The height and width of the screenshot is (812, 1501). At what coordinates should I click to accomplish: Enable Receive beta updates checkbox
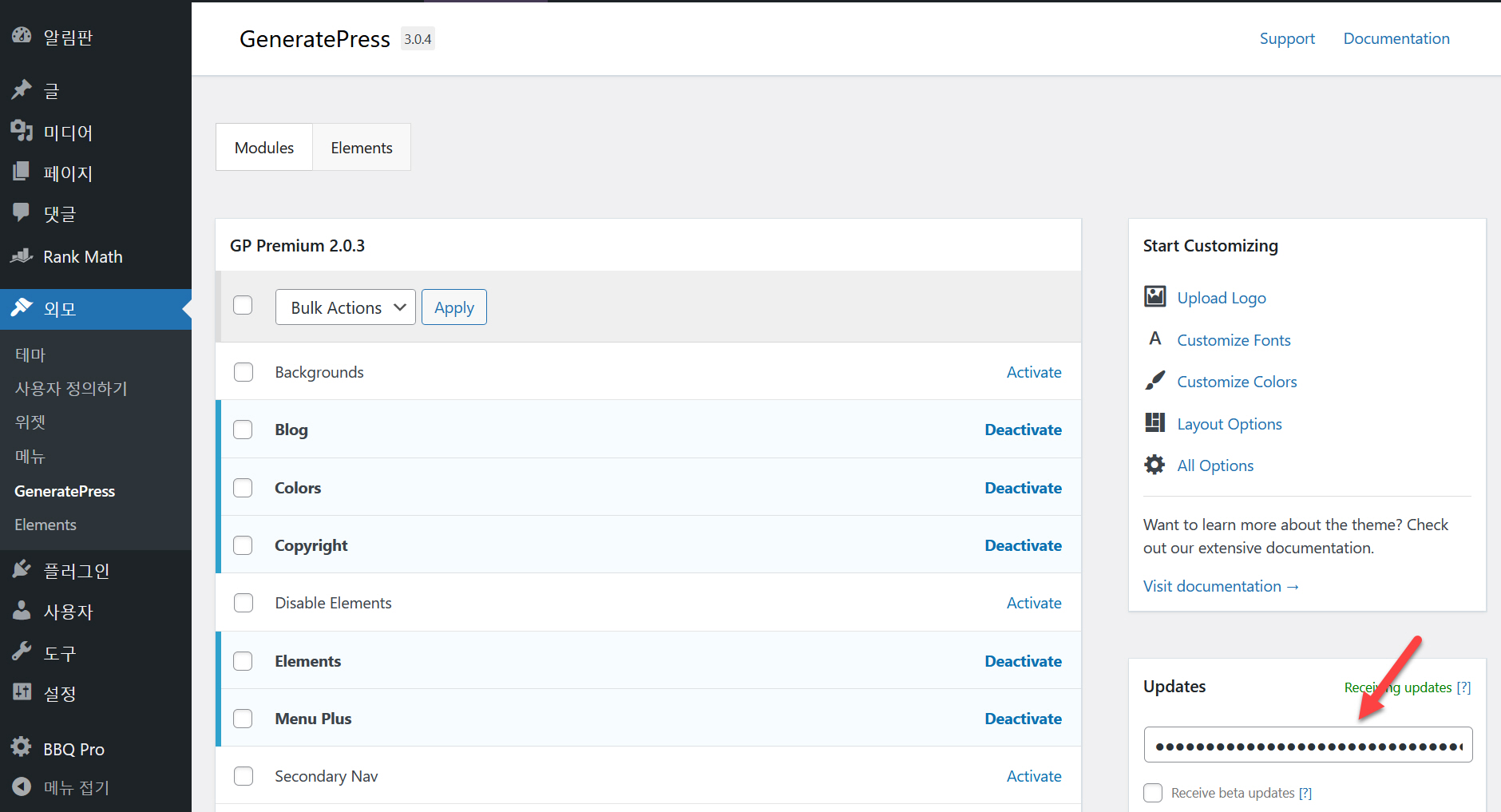pyautogui.click(x=1153, y=793)
